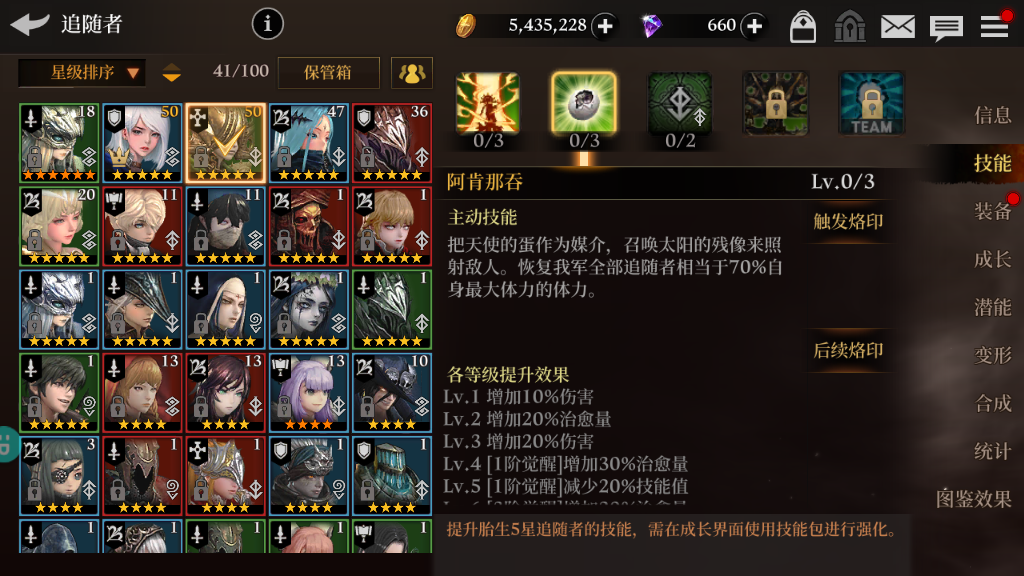Switch to the 装备 tab

[x=993, y=211]
